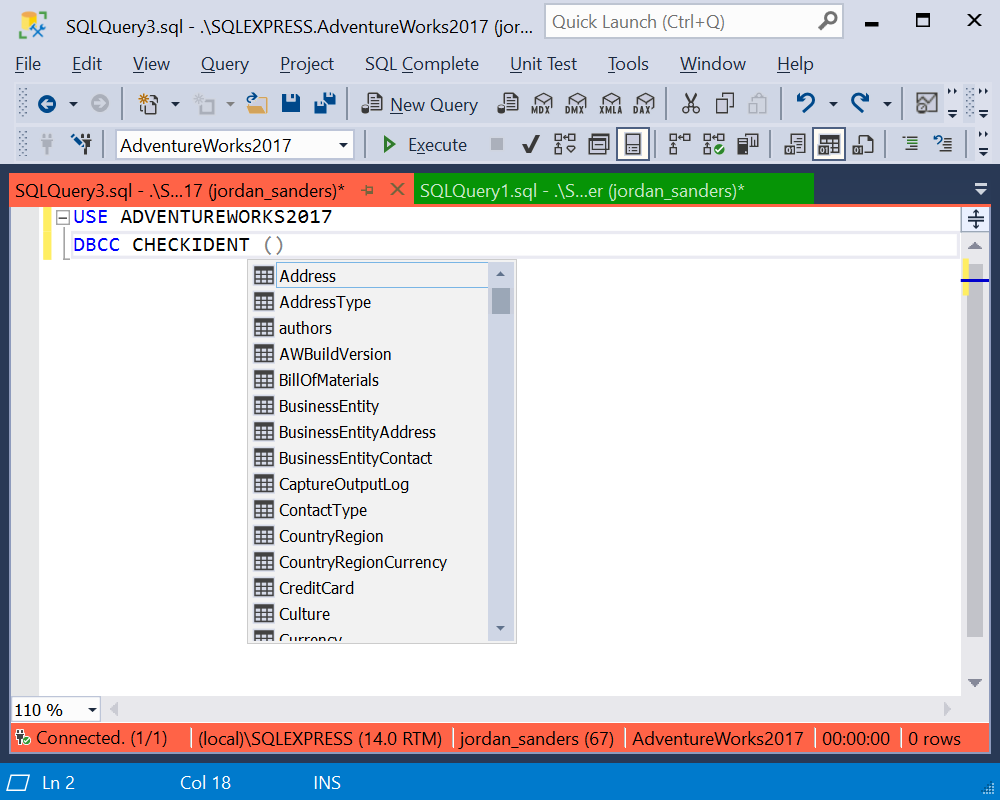
Task: Click the Cut scissors icon
Action: 691,103
